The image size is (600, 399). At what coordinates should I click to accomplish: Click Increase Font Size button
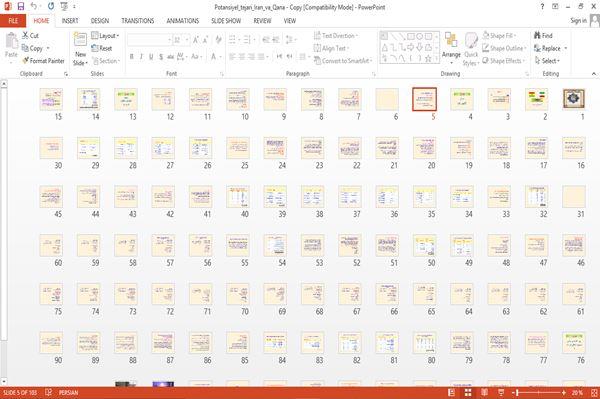click(196, 40)
